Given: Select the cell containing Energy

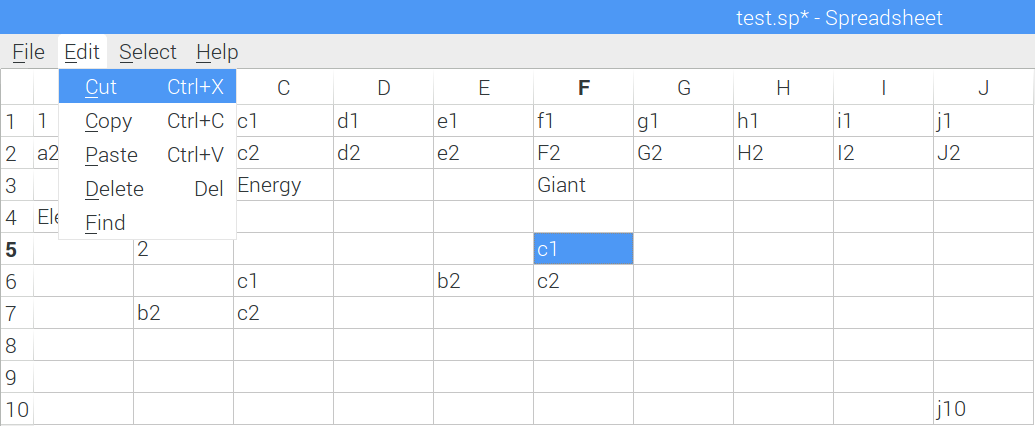Looking at the screenshot, I should click(283, 185).
